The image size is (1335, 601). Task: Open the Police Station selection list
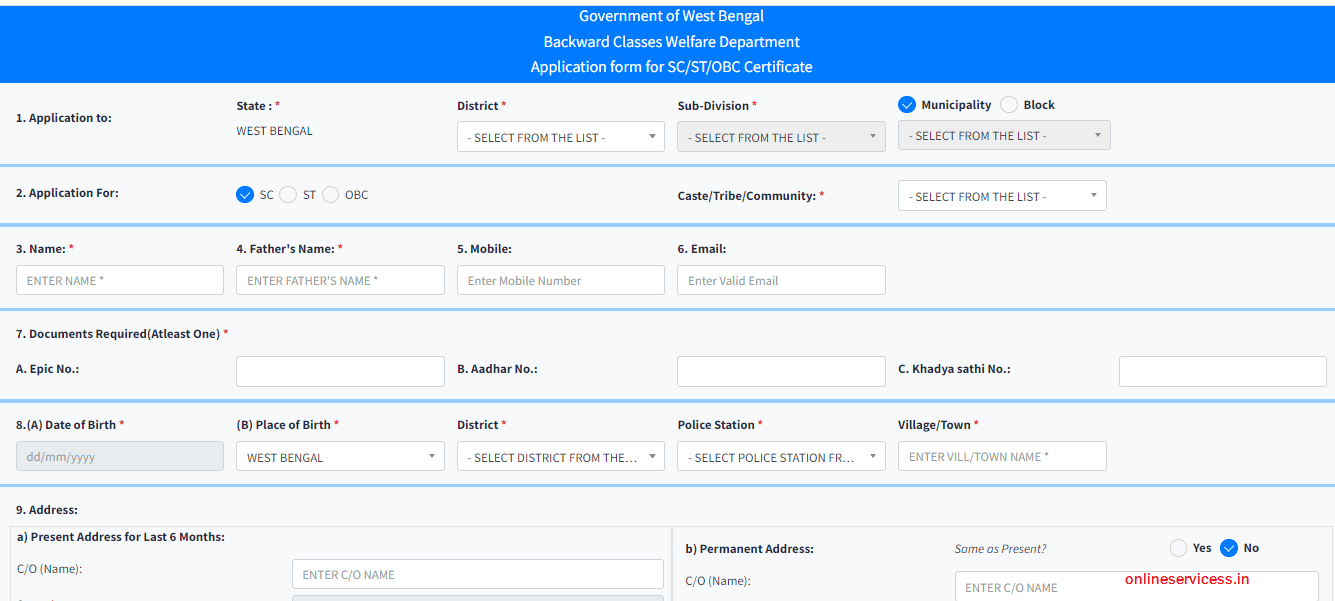[781, 455]
